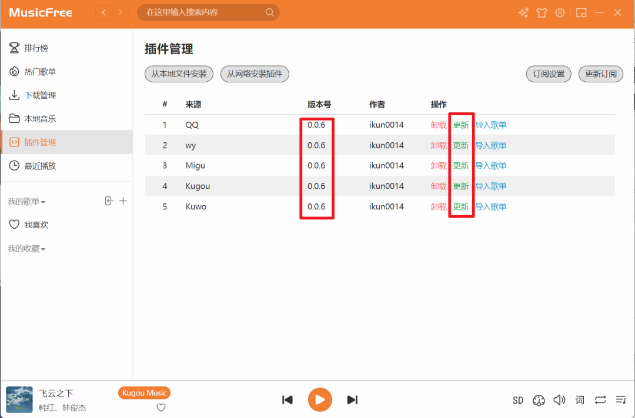Add a new playlist with plus icon
The image size is (635, 418).
coord(123,201)
